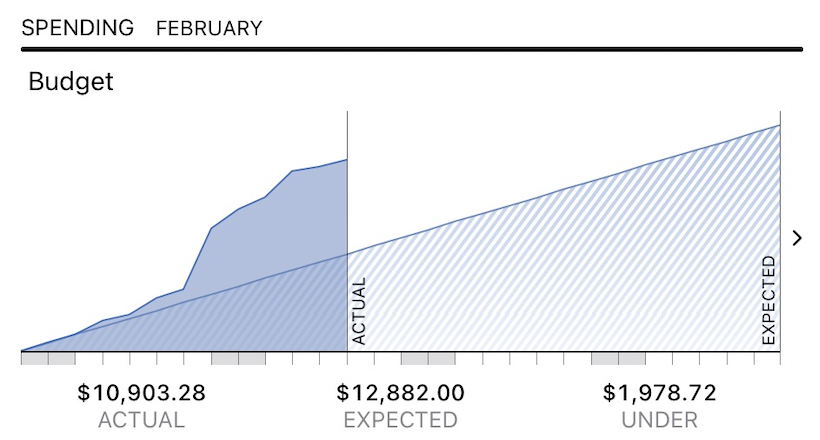Select the second gray weekend marker on timeline
Screen dimensions: 820x440
tap(238, 358)
